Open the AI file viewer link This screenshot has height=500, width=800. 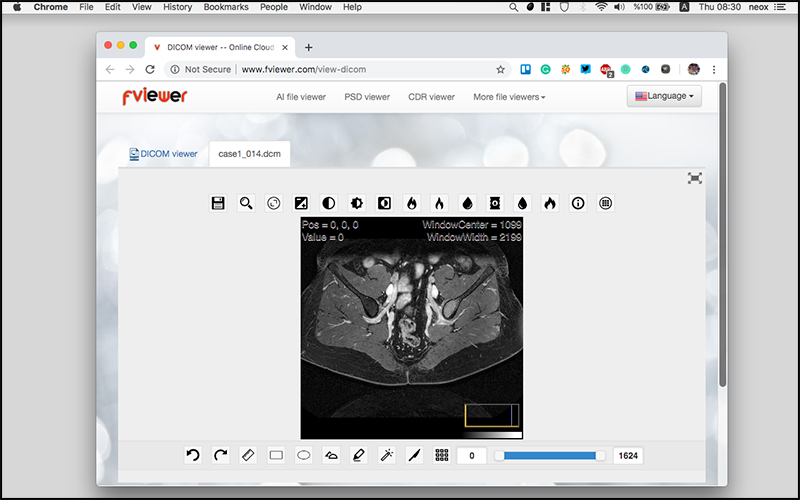click(301, 97)
